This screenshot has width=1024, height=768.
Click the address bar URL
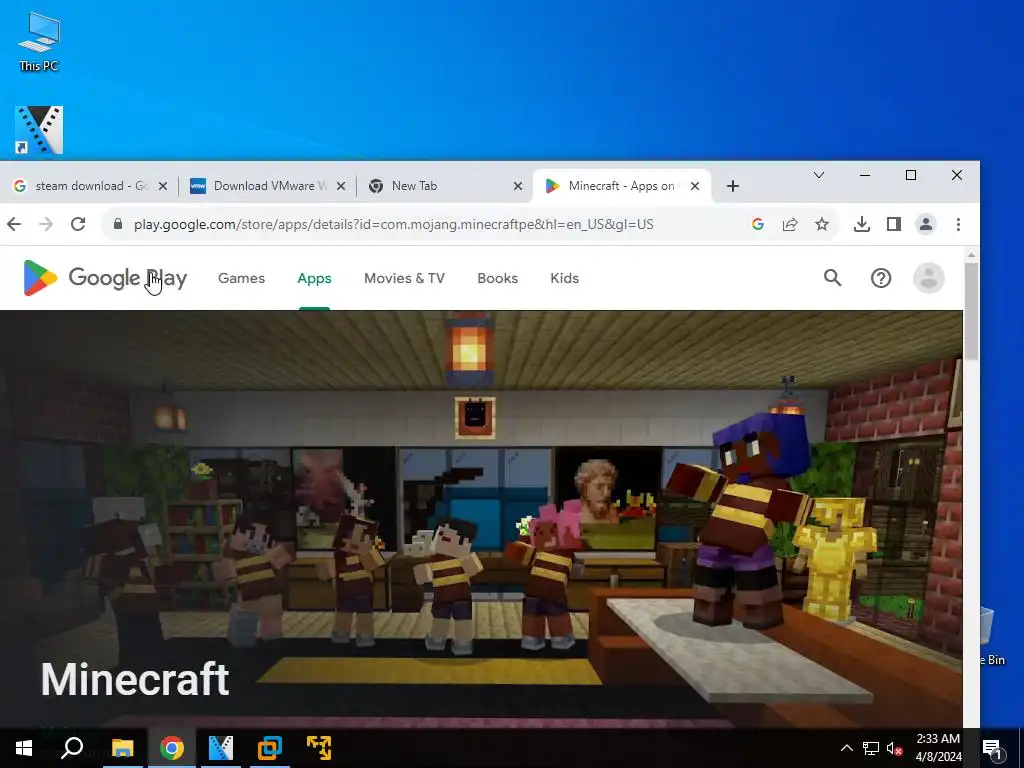point(393,225)
